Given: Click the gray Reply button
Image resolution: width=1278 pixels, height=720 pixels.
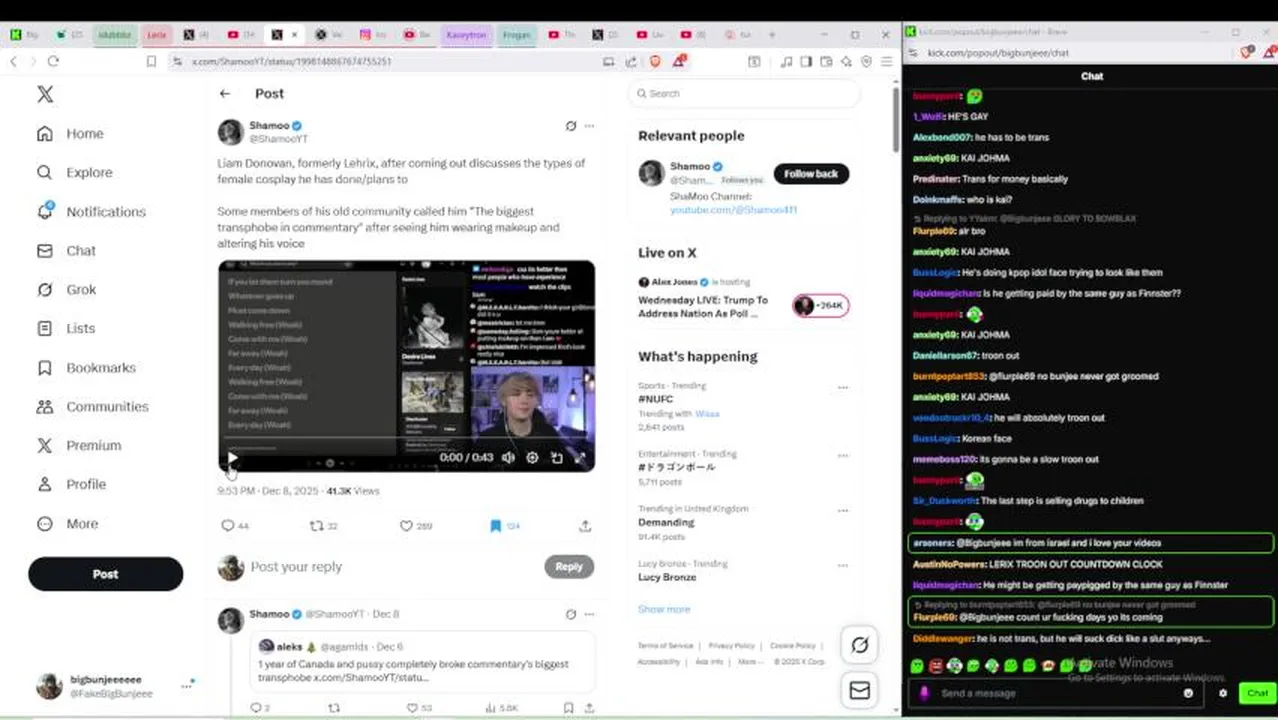Looking at the screenshot, I should pos(569,566).
